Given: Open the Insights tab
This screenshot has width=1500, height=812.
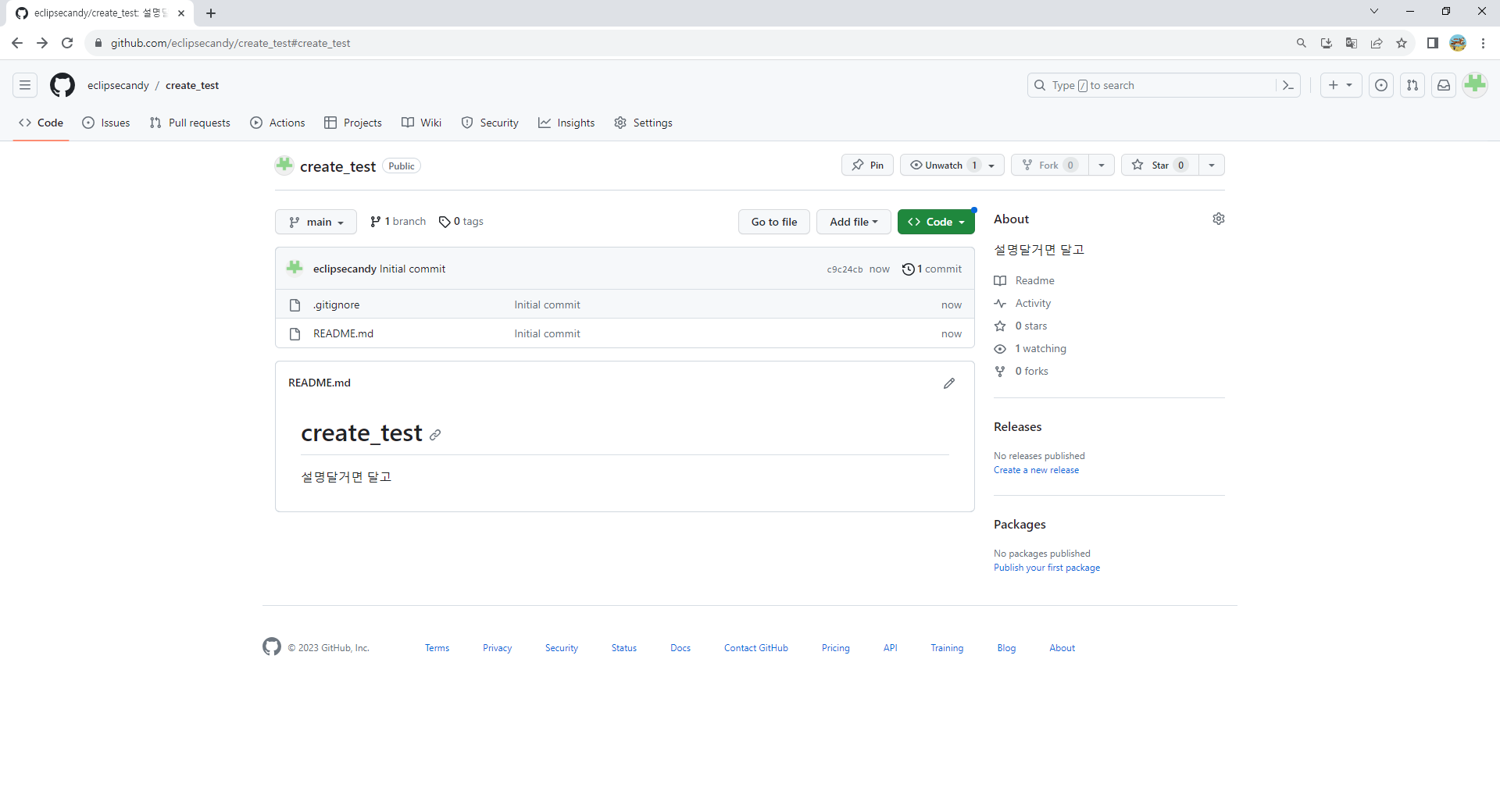Looking at the screenshot, I should coord(566,123).
